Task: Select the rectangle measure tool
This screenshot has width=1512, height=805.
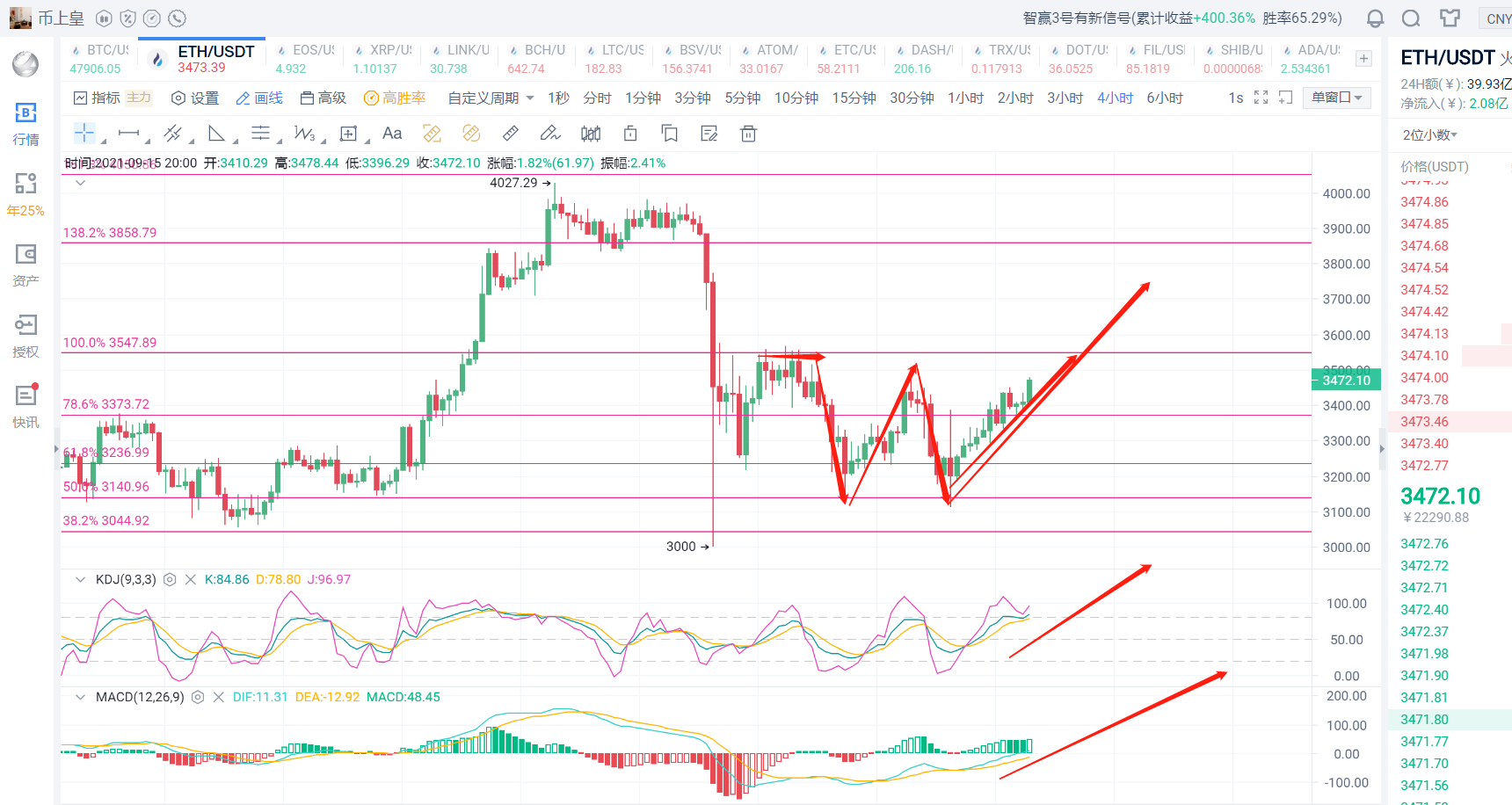Action: click(x=348, y=134)
